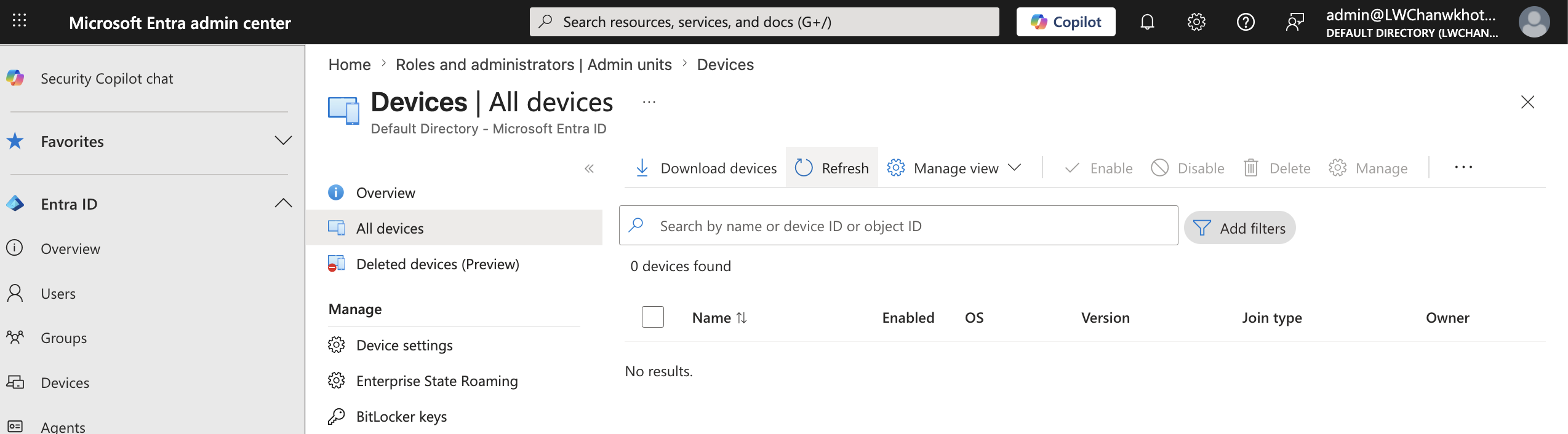Viewport: 1568px width, 434px height.
Task: Open the feedback person icon
Action: (x=1295, y=22)
